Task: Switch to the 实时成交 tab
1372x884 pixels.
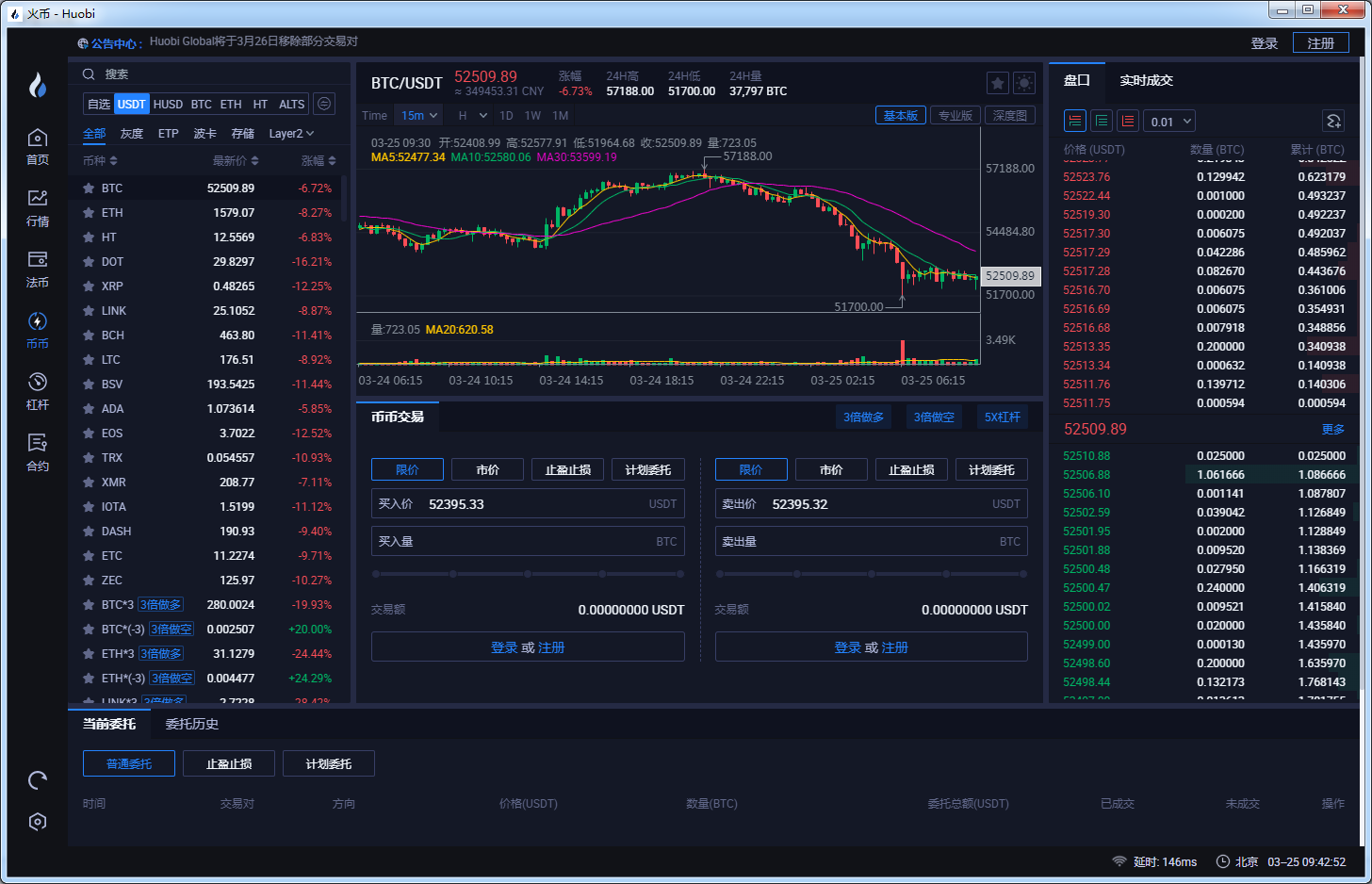Action: pyautogui.click(x=1146, y=81)
